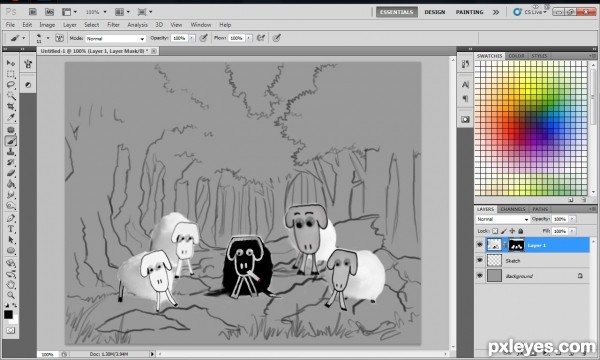Image resolution: width=600 pixels, height=360 pixels.
Task: Toggle tablet pressure controls opacity
Action: pyautogui.click(x=204, y=38)
